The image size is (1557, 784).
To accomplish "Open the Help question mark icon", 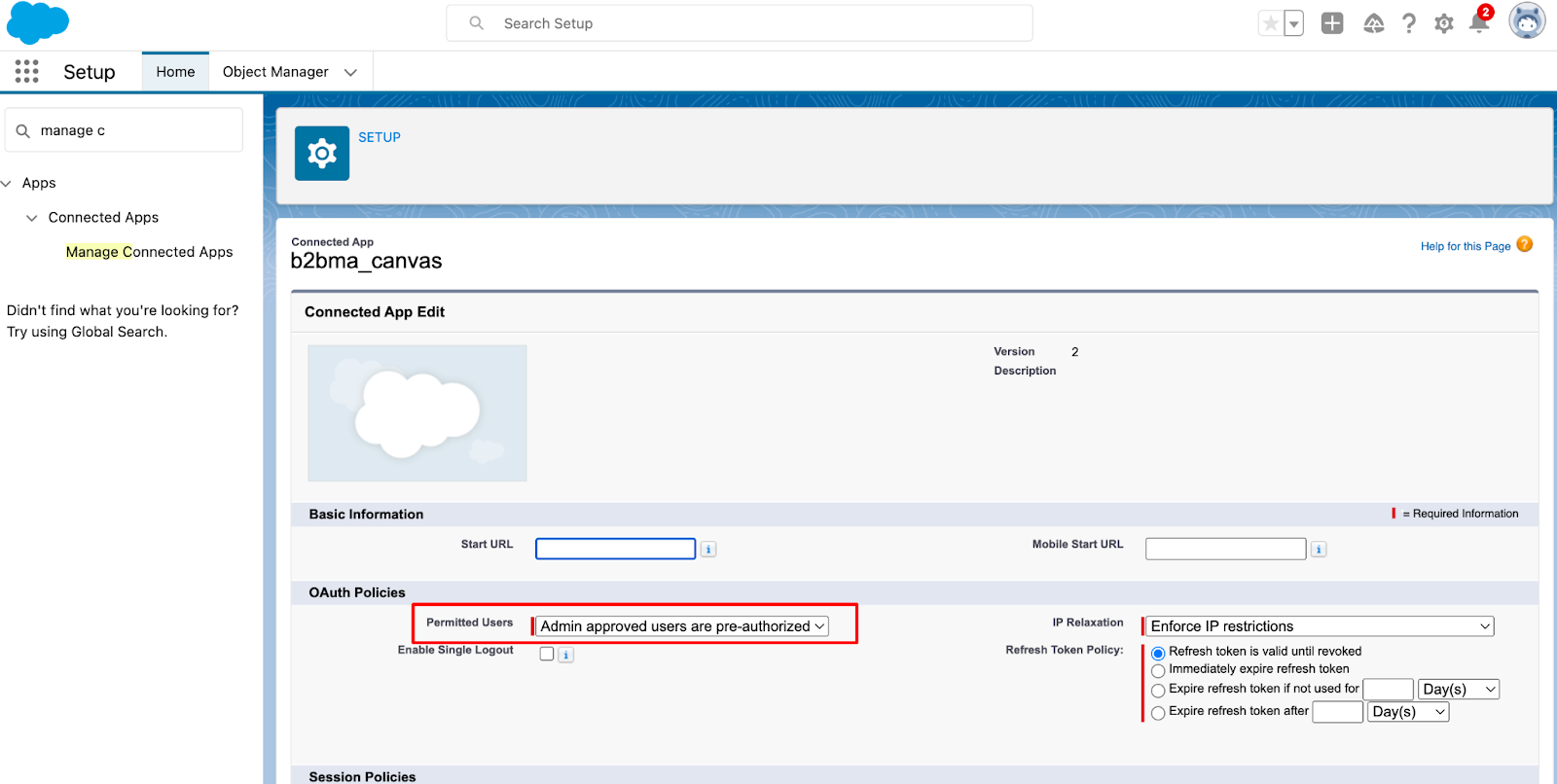I will [1409, 23].
